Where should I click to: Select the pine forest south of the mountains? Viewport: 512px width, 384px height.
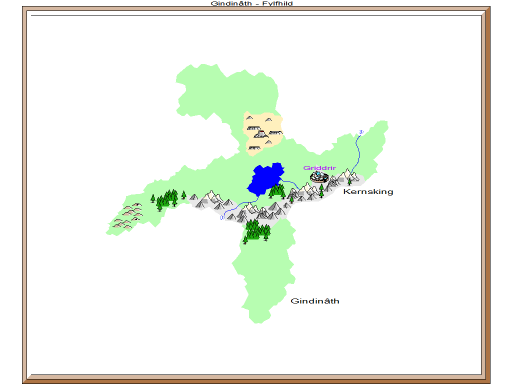(x=257, y=230)
